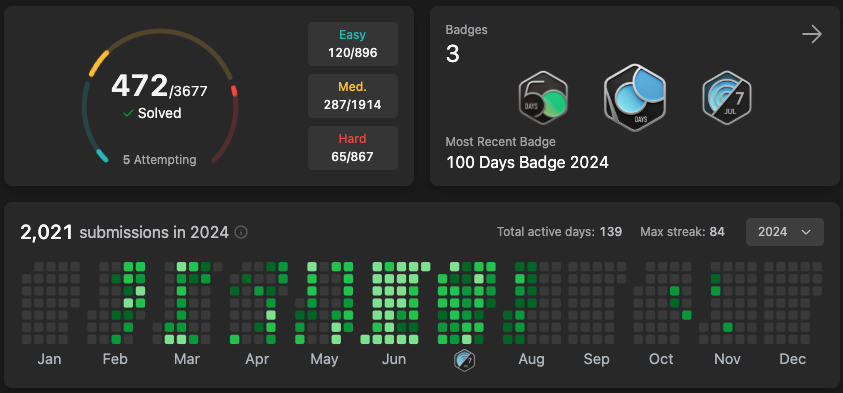Image resolution: width=843 pixels, height=393 pixels.
Task: Click the 100 Days Badge 2024 title
Action: (527, 162)
